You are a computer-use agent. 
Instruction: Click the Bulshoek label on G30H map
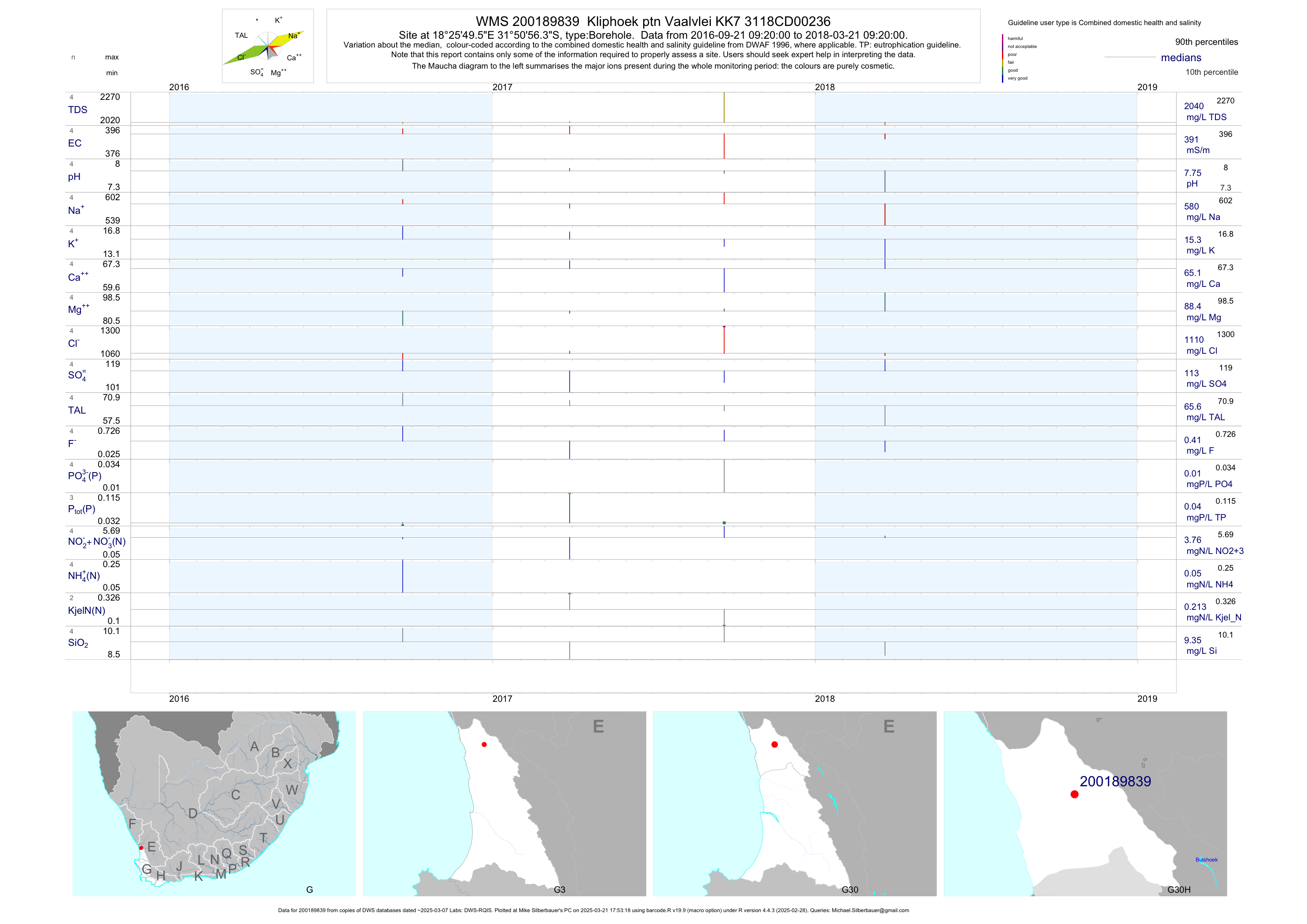(x=1206, y=860)
